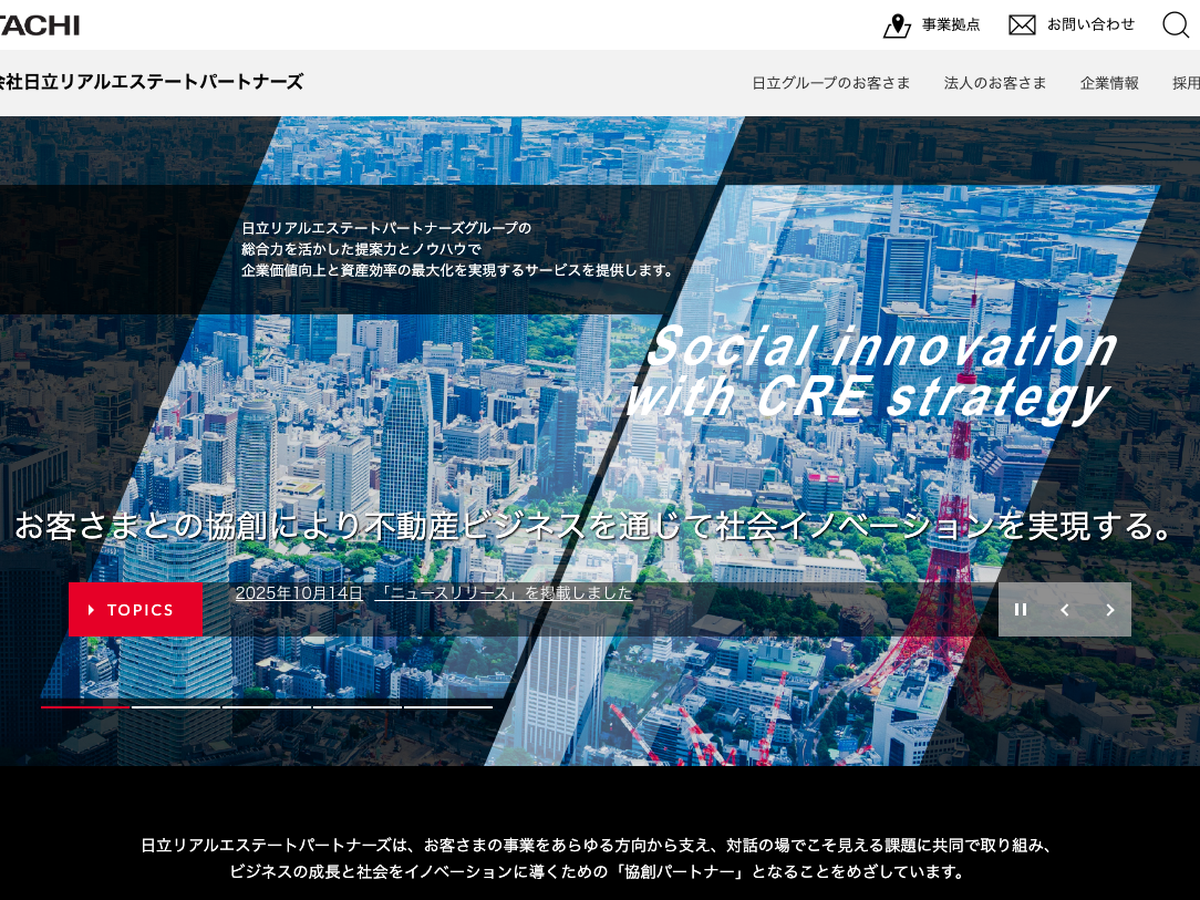Viewport: 1200px width, 900px height.
Task: Advance to next slide with right chevron
Action: pyautogui.click(x=1110, y=610)
